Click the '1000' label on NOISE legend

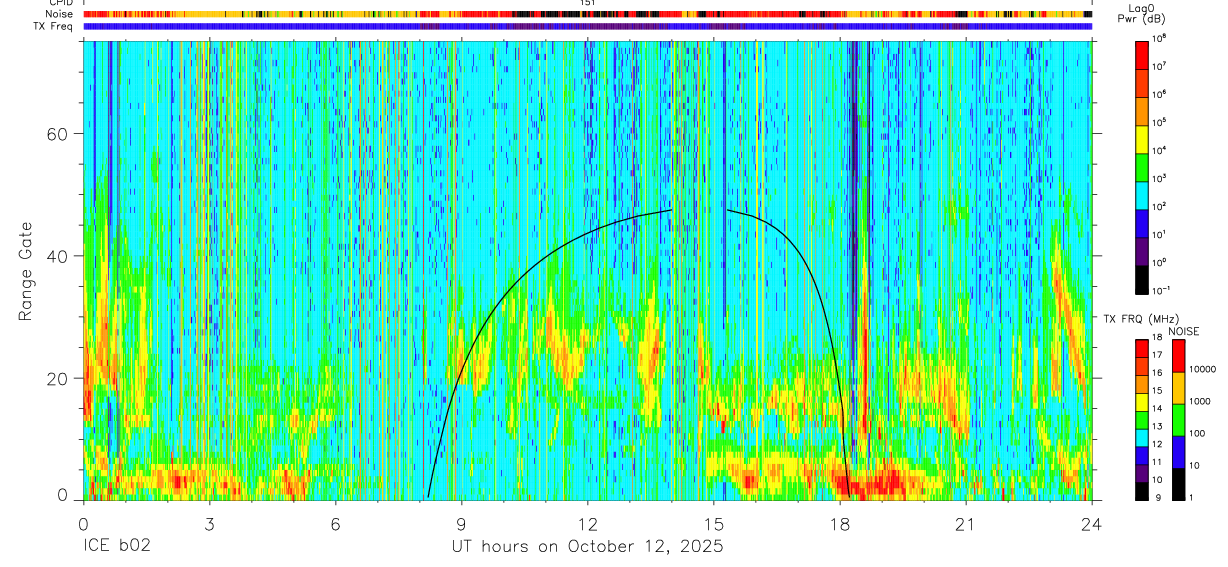point(1202,402)
